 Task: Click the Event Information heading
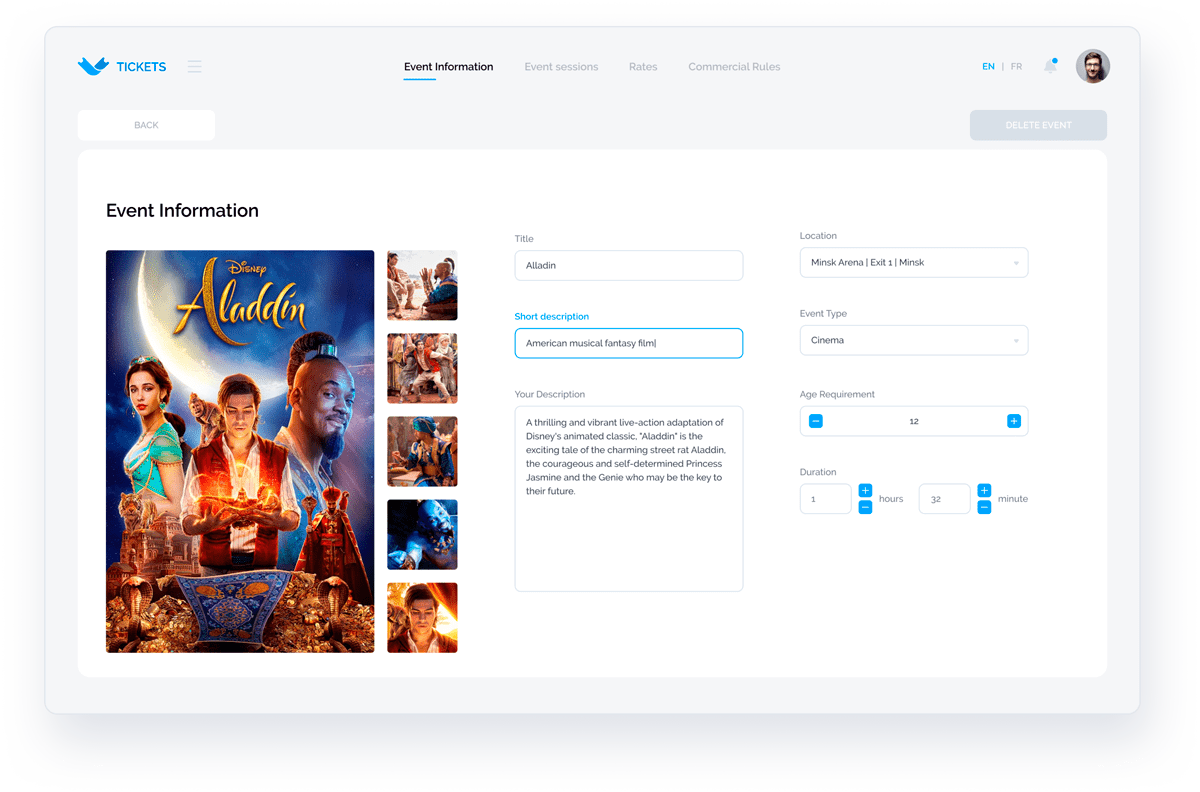(182, 210)
